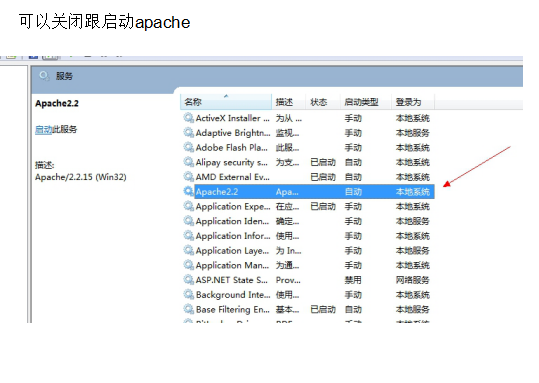The height and width of the screenshot is (383, 539).
Task: Click the Prov... description of ASP.NET State
Action: pyautogui.click(x=288, y=280)
